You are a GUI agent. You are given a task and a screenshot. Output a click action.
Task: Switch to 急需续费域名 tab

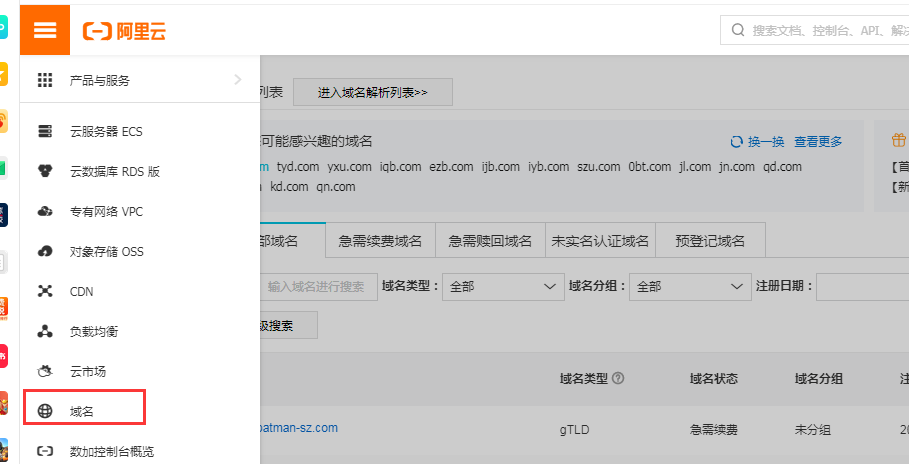(380, 241)
